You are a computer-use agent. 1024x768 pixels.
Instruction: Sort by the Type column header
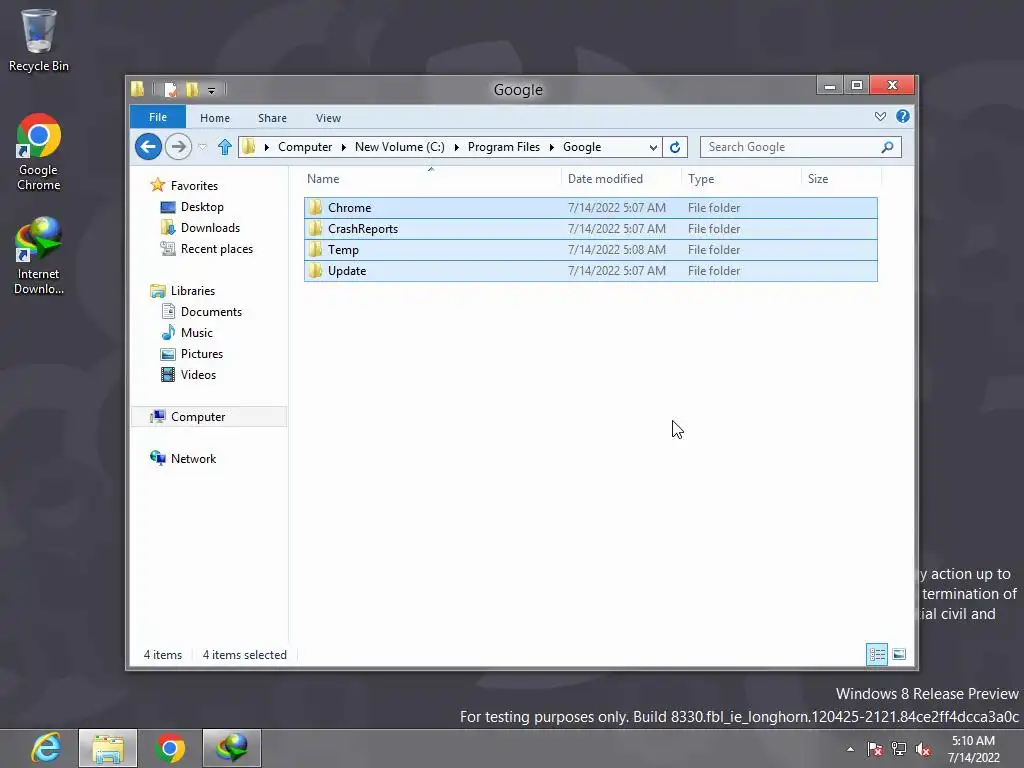tap(741, 178)
